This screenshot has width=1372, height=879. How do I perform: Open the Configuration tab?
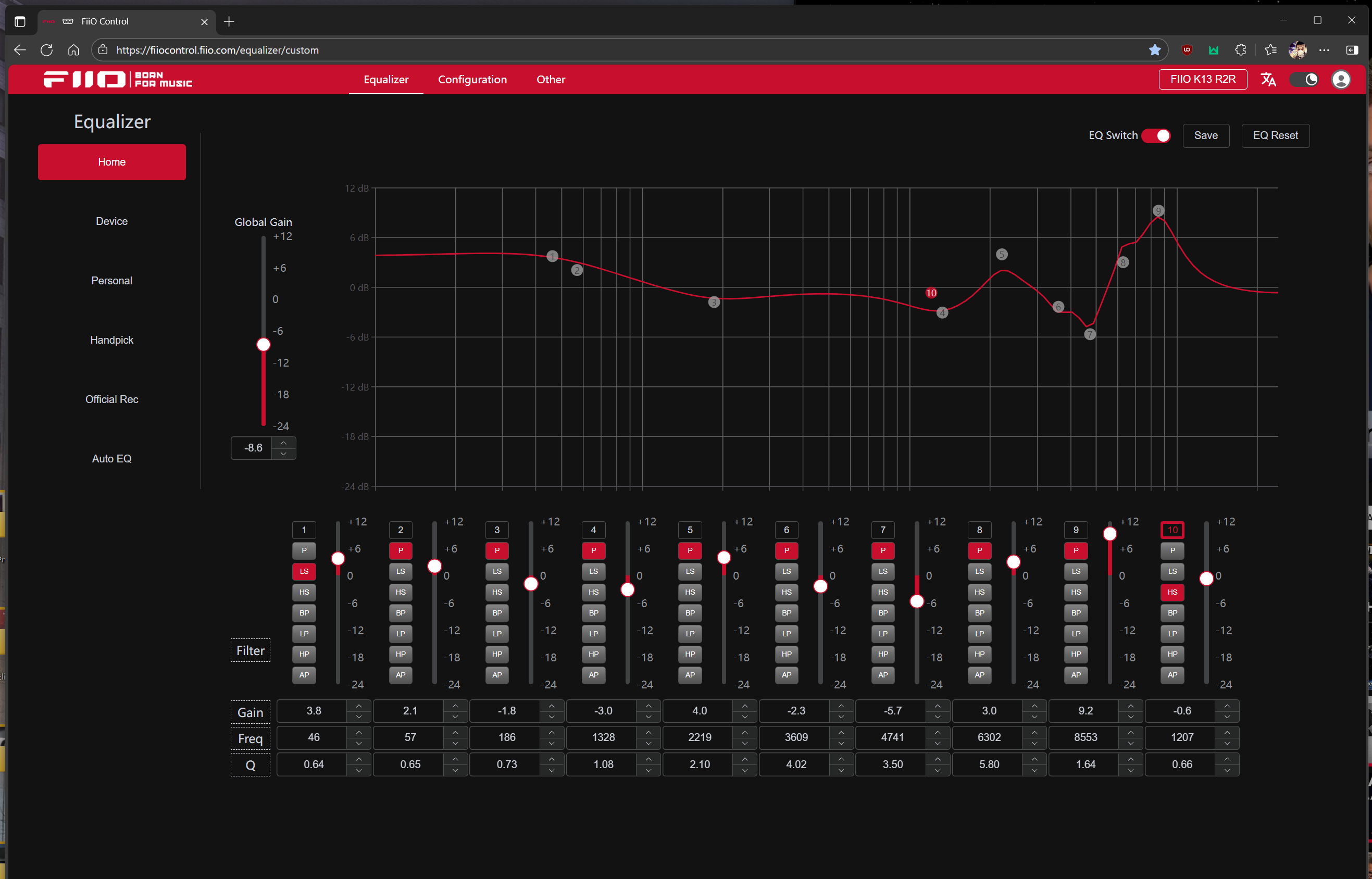(x=472, y=79)
